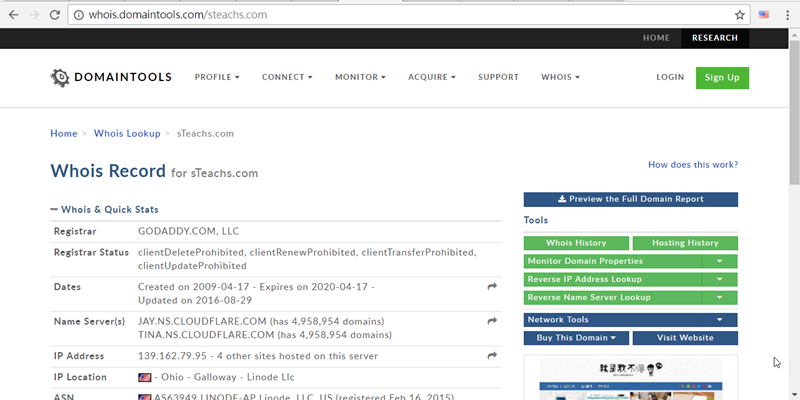Click Reverse Name Server Lookup button

point(613,297)
